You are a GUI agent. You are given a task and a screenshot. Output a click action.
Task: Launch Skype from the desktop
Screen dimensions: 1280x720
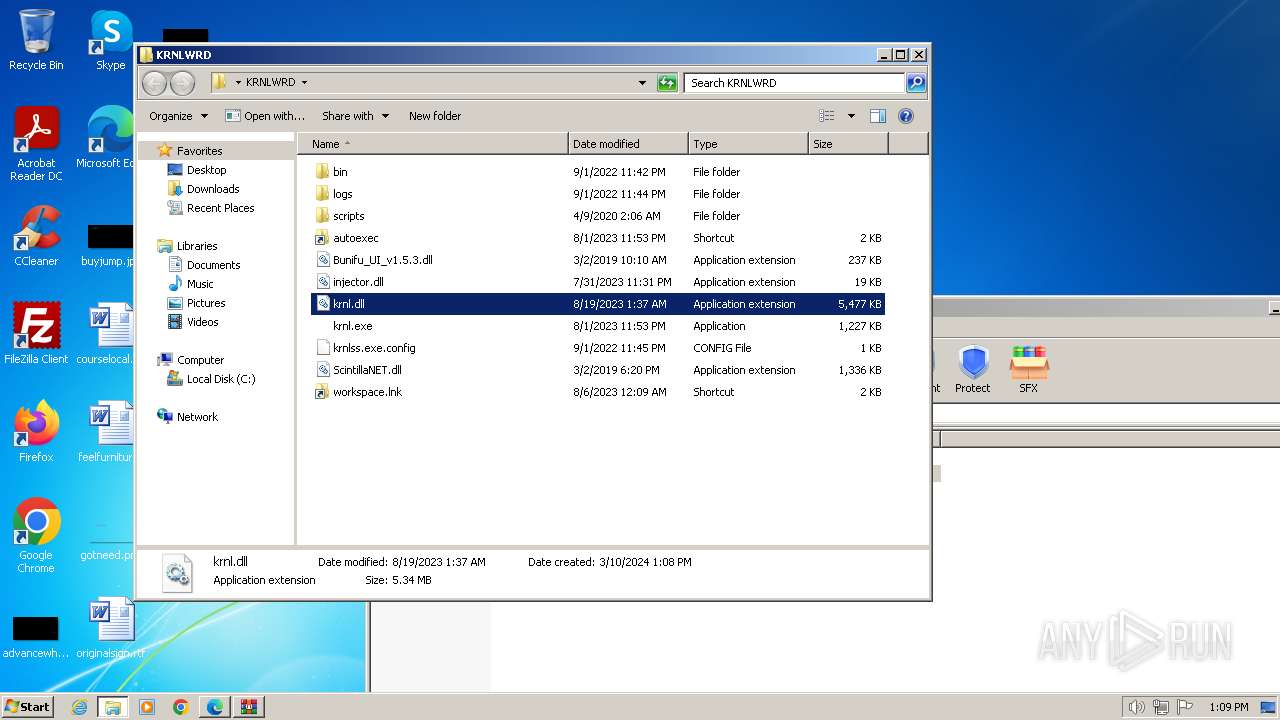110,40
